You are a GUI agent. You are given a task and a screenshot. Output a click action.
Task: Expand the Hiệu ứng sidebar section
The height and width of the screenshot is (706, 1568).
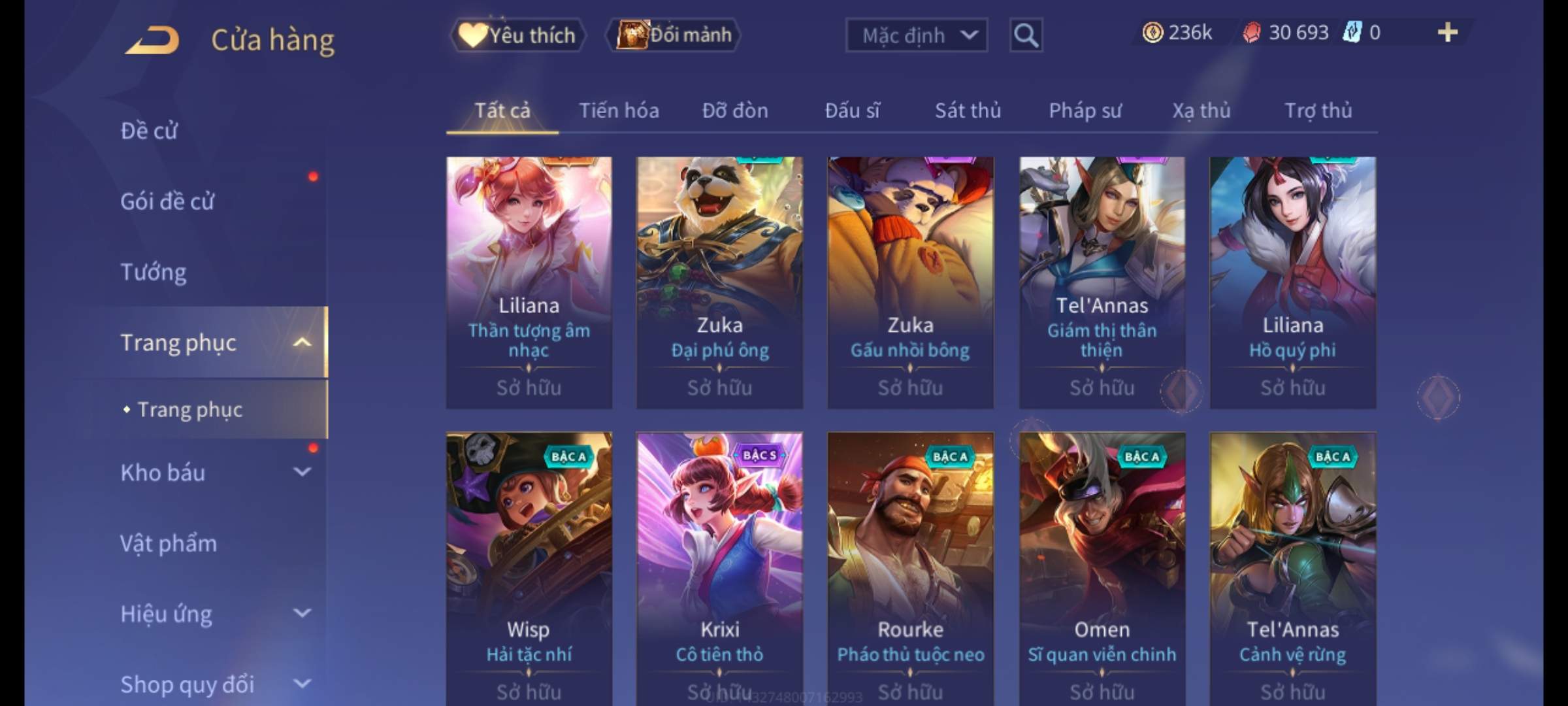coord(302,613)
